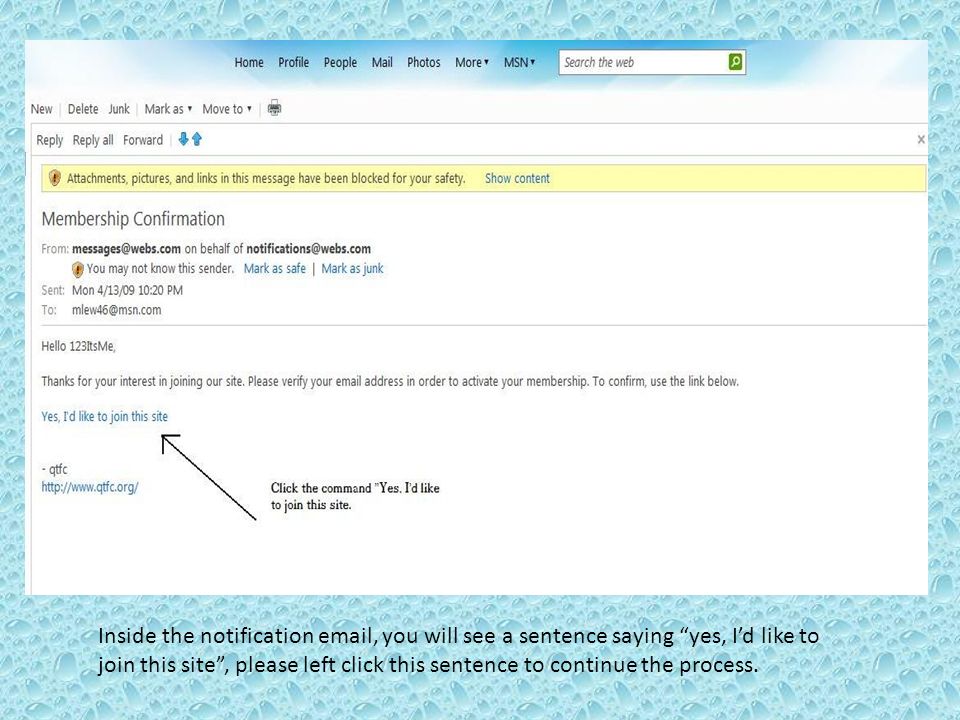This screenshot has height=720, width=960.
Task: Go to next message with blue down arrow
Action: [183, 139]
